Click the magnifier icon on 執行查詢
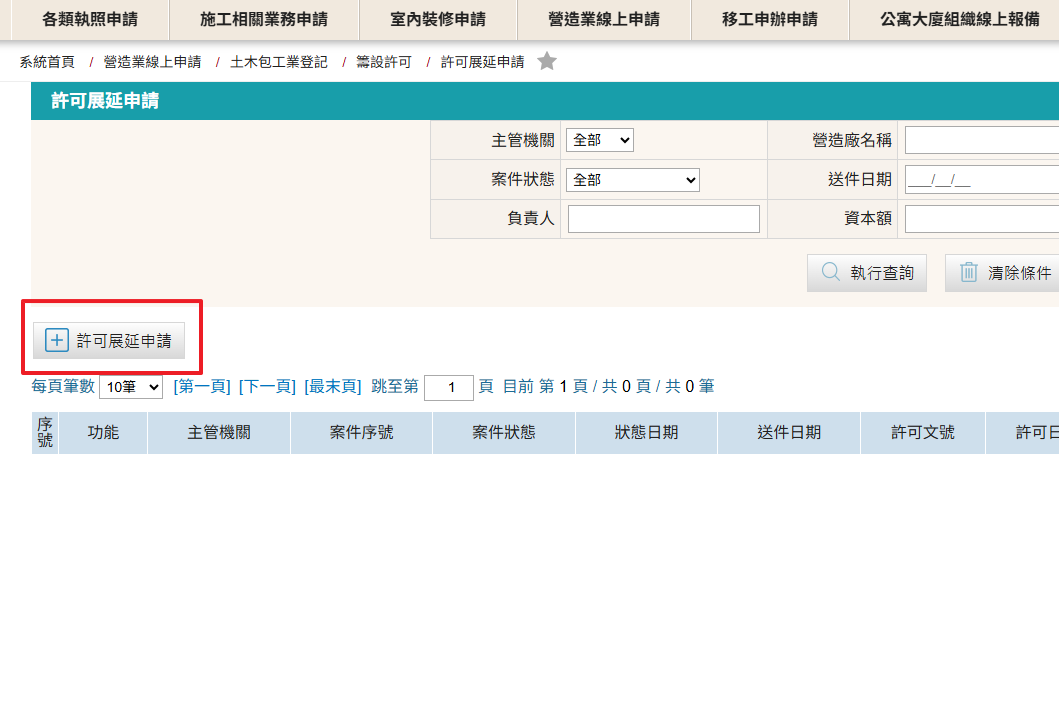Viewport: 1059px width, 708px height. 831,273
